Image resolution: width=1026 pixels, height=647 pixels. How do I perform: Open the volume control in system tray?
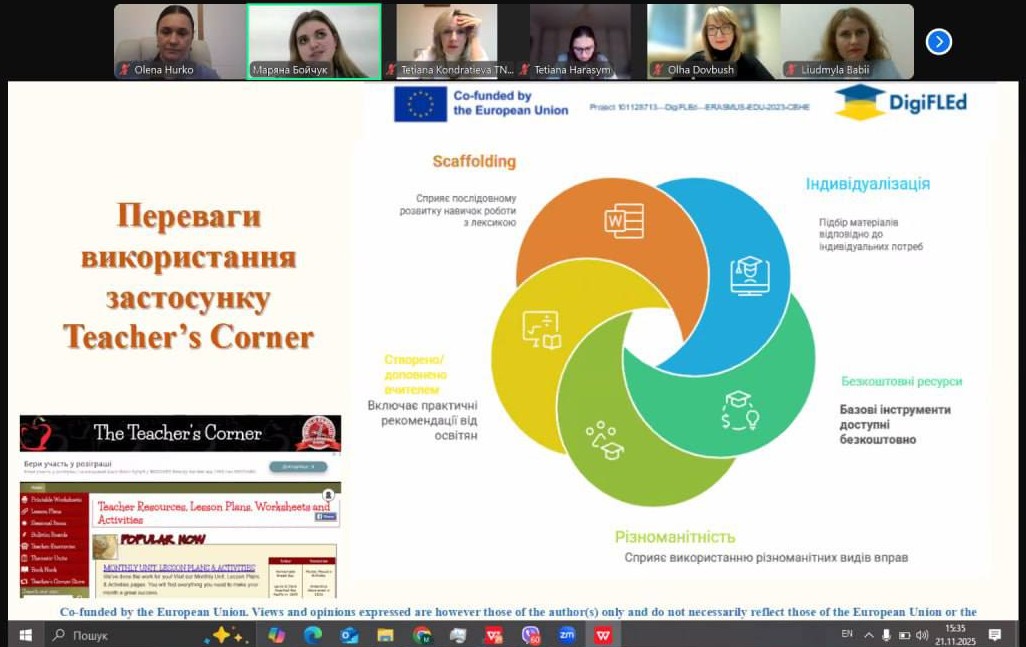tap(921, 635)
